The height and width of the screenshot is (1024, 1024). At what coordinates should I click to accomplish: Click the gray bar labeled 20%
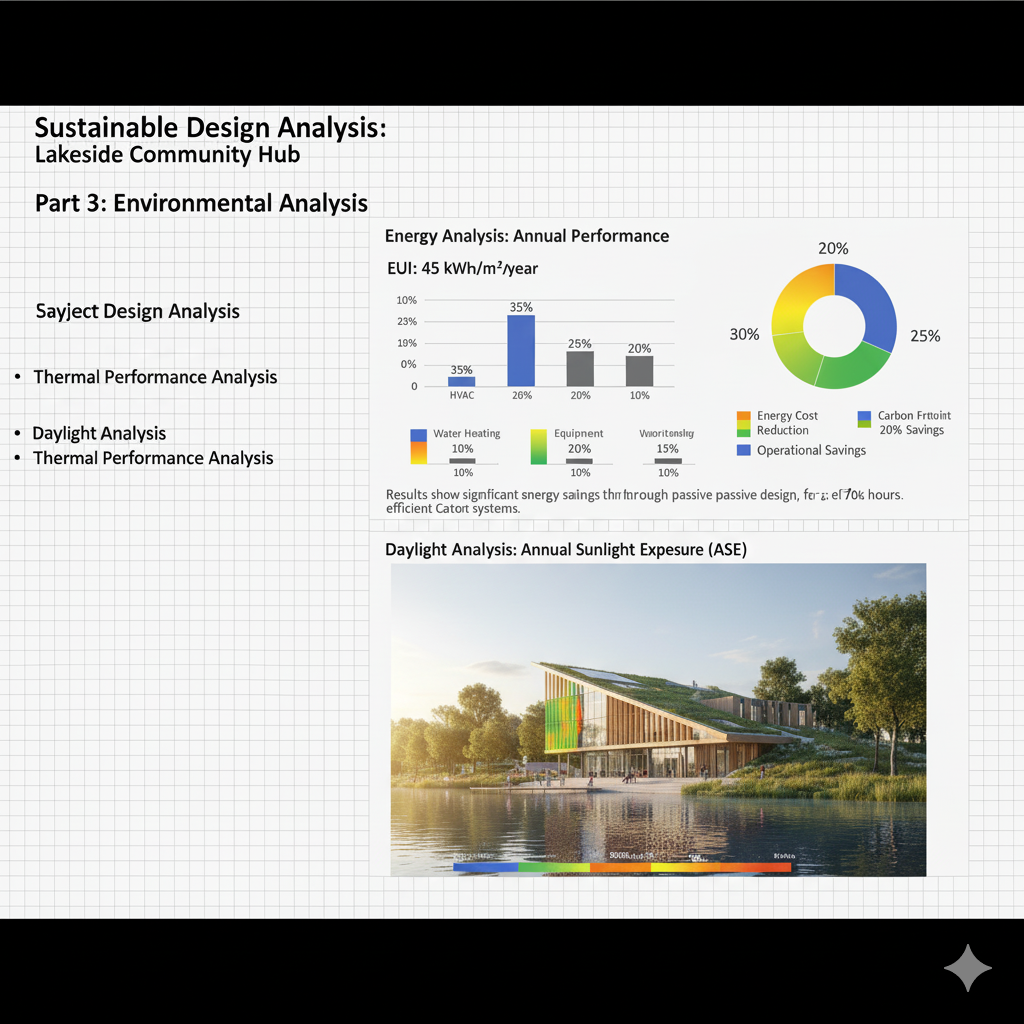pyautogui.click(x=639, y=371)
